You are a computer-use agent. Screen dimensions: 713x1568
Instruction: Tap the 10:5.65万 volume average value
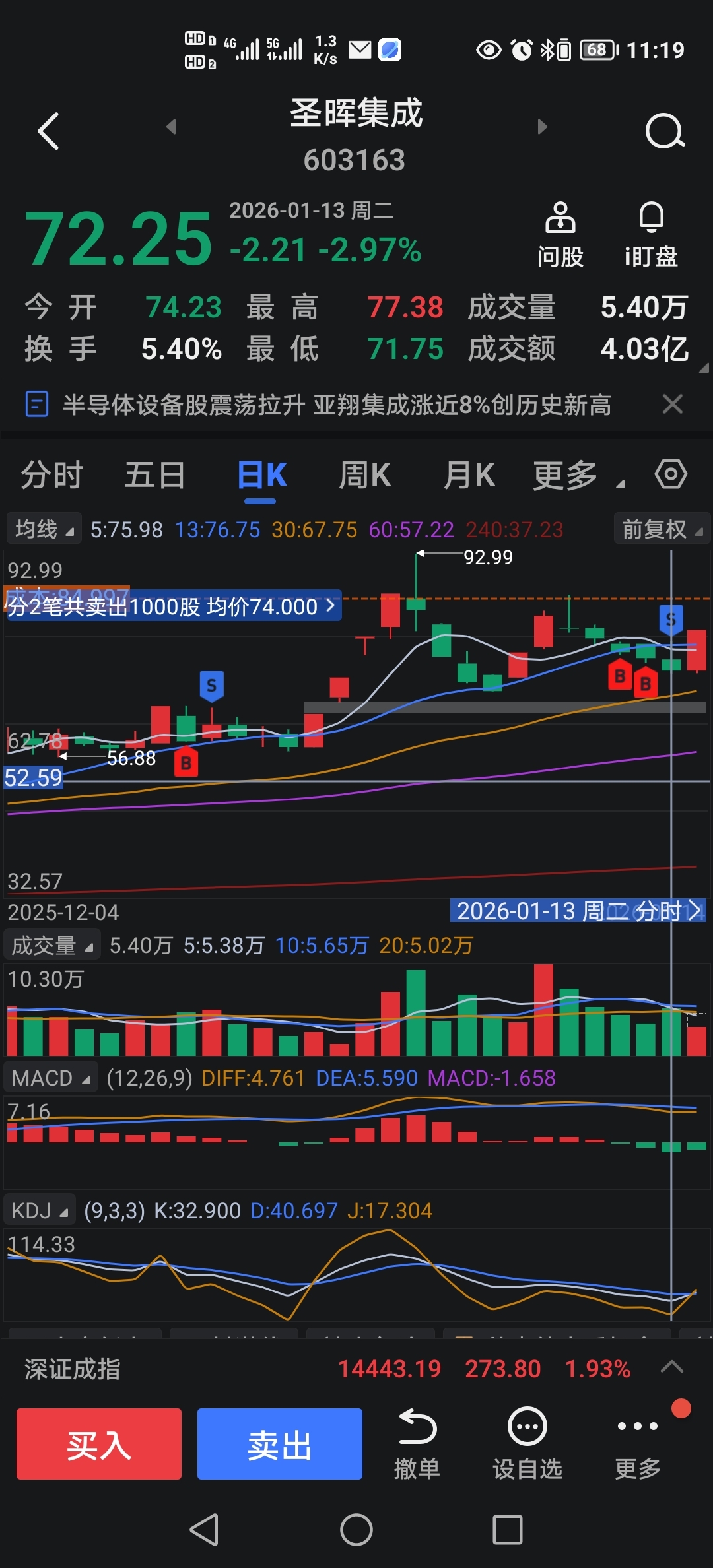click(322, 945)
